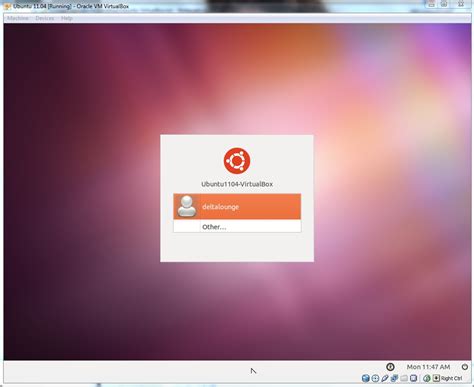Maximize the VirtualBox window
The height and width of the screenshot is (387, 474).
click(x=444, y=4)
